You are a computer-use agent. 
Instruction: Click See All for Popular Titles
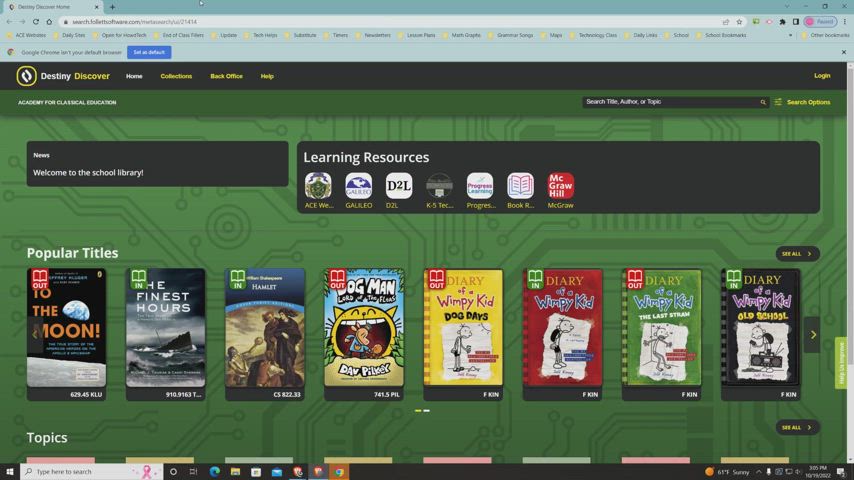[x=797, y=254]
